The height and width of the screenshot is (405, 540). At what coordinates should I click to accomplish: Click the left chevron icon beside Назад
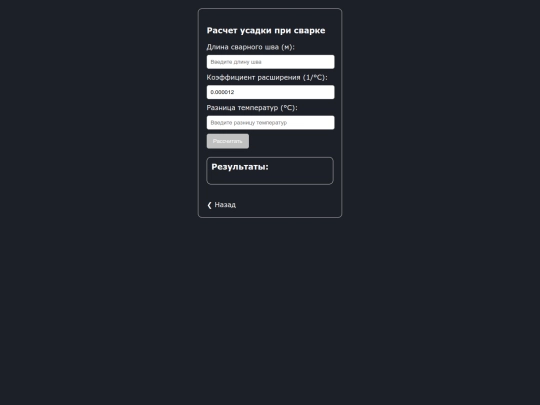click(209, 205)
